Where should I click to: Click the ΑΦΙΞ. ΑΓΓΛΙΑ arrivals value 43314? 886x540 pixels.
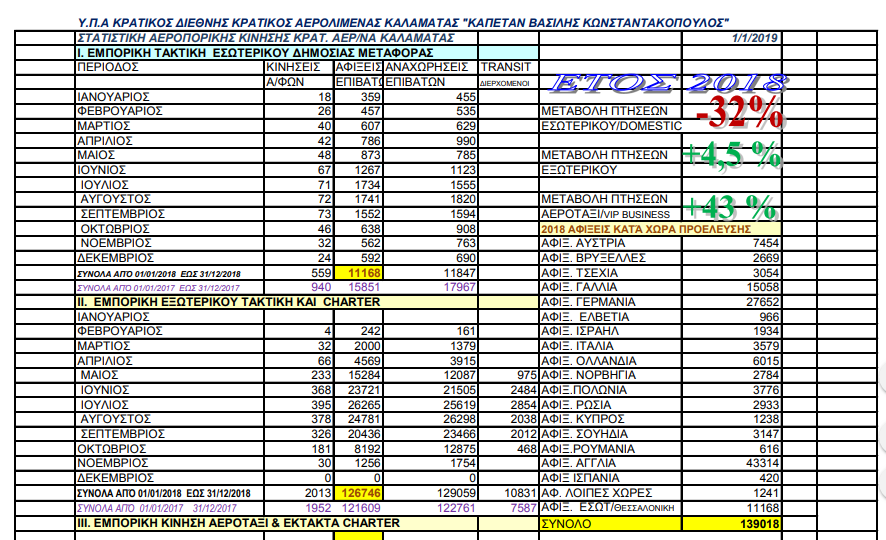coord(762,463)
